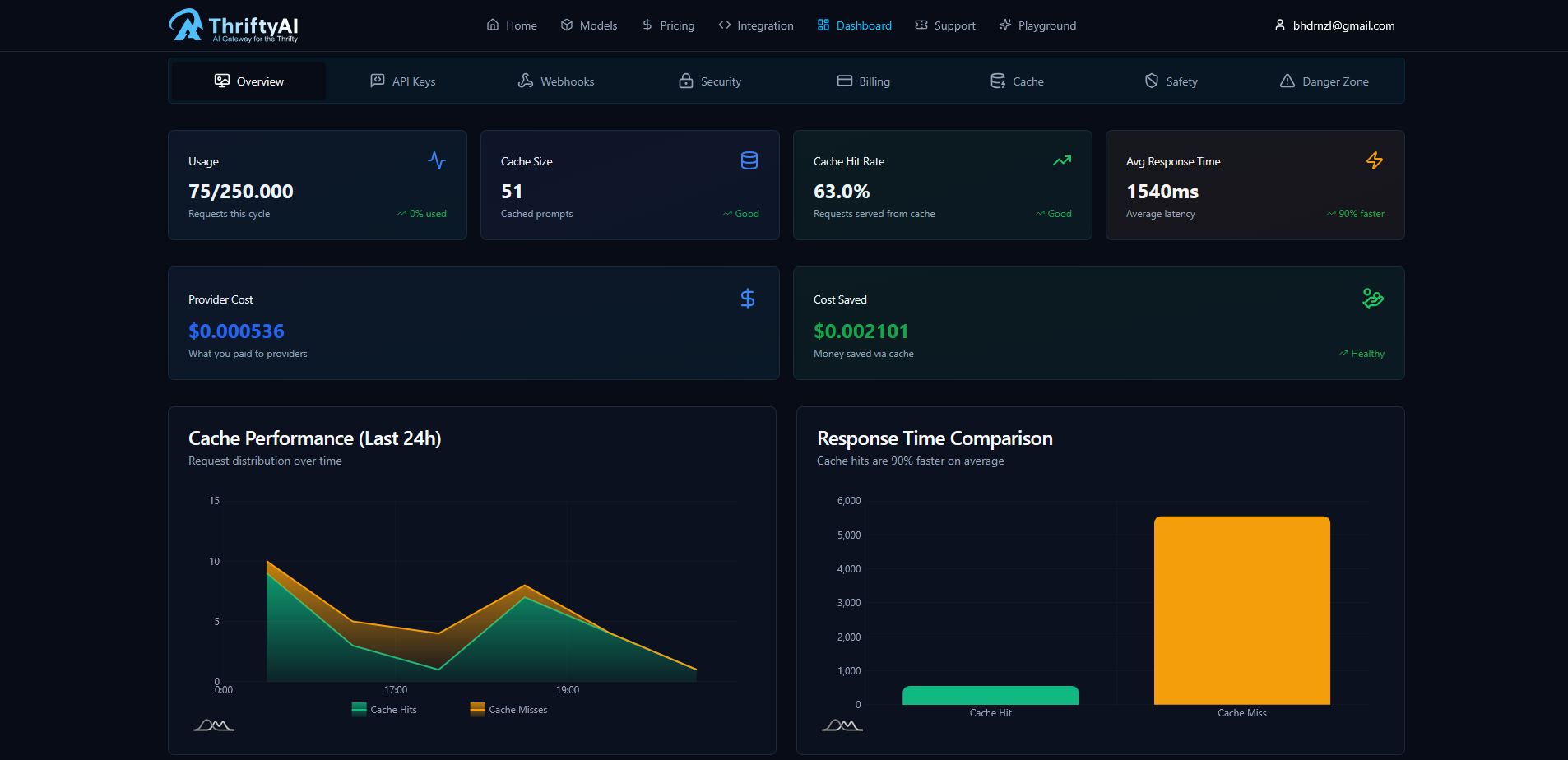Click the dollar icon on Provider Cost card
Image resolution: width=1568 pixels, height=760 pixels.
coord(748,299)
